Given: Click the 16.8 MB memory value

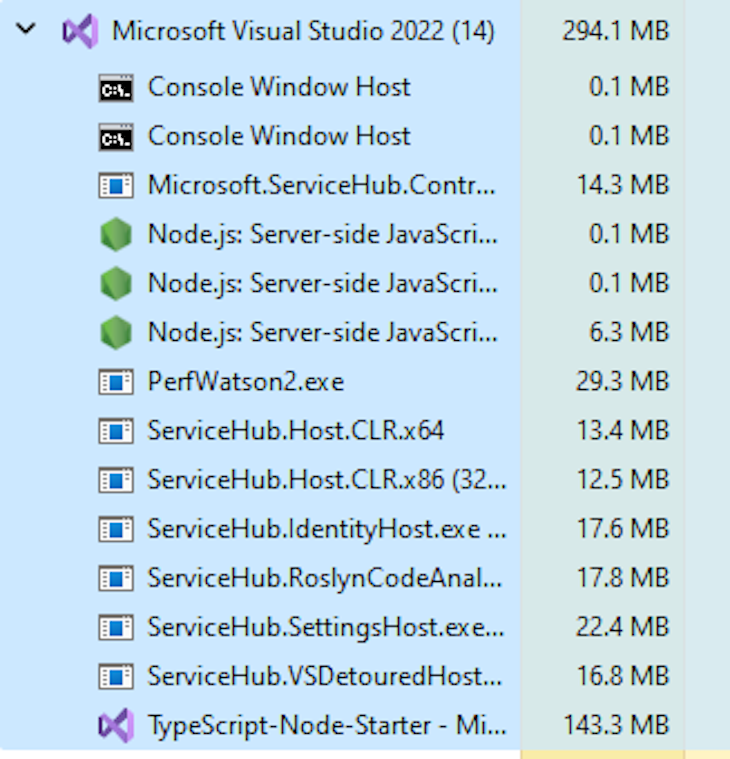Looking at the screenshot, I should coord(623,677).
